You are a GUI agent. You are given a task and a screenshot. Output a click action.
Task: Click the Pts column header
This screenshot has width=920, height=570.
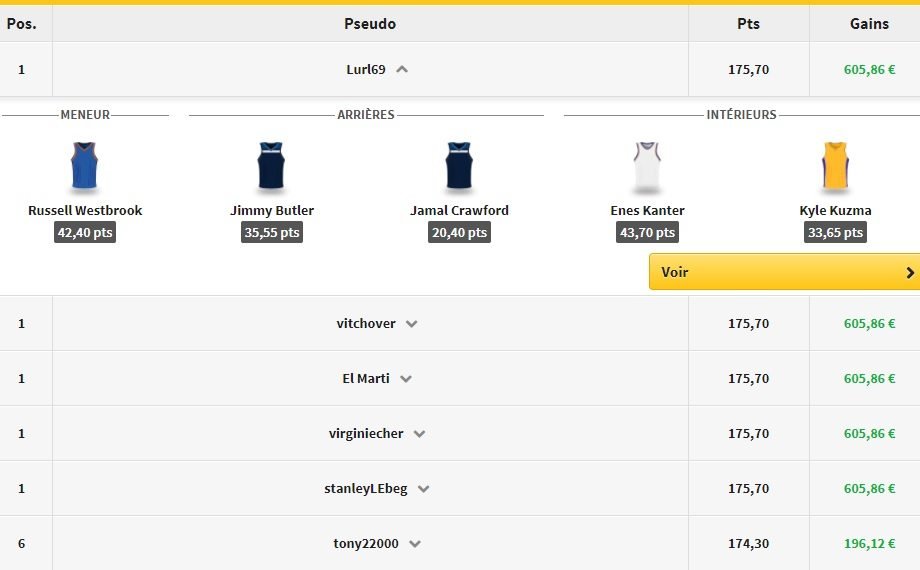[x=748, y=24]
